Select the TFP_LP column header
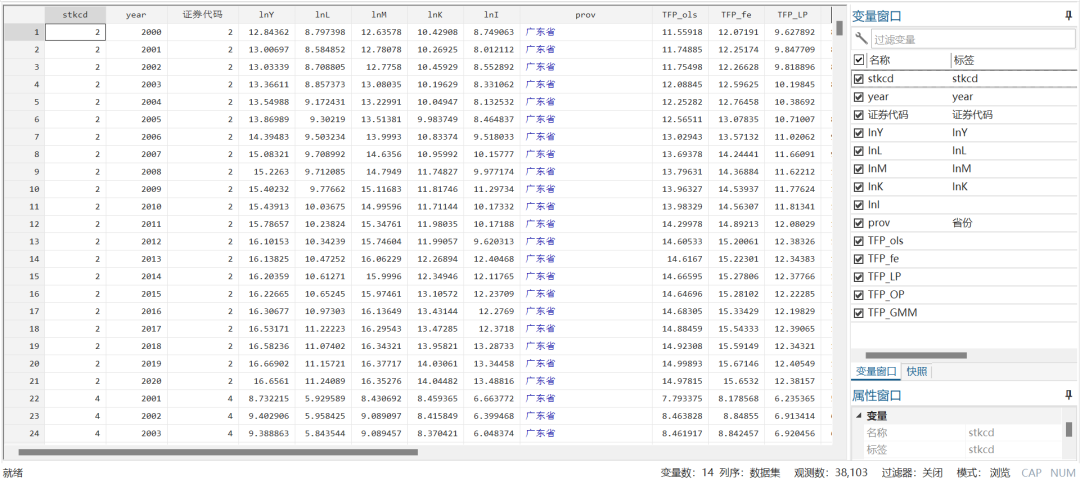Viewport: 1080px width, 479px height. coord(792,14)
